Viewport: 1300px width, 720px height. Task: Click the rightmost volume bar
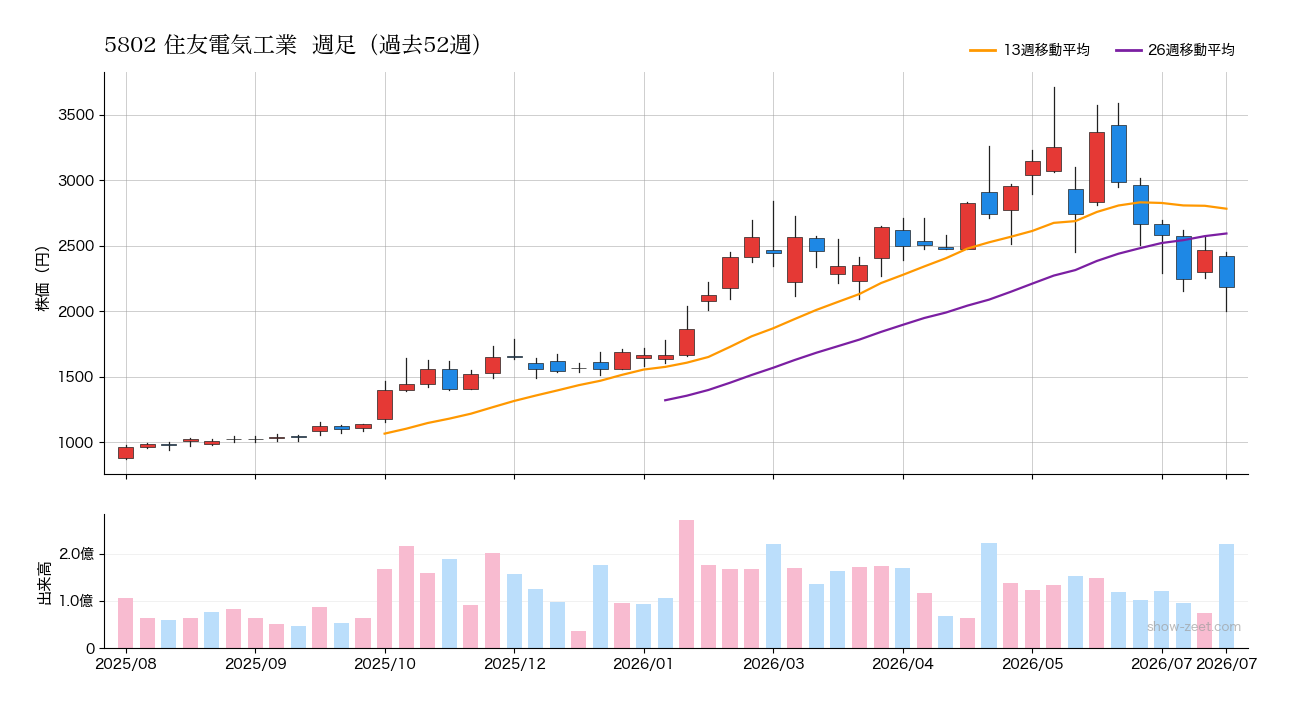click(1227, 596)
